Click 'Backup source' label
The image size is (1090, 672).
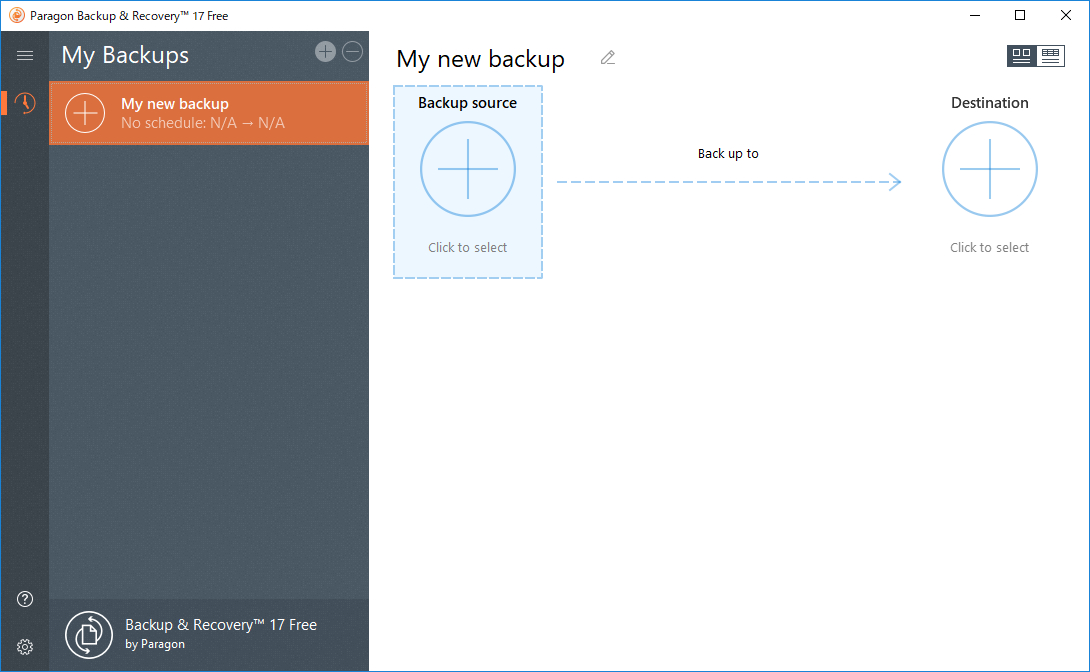(468, 103)
